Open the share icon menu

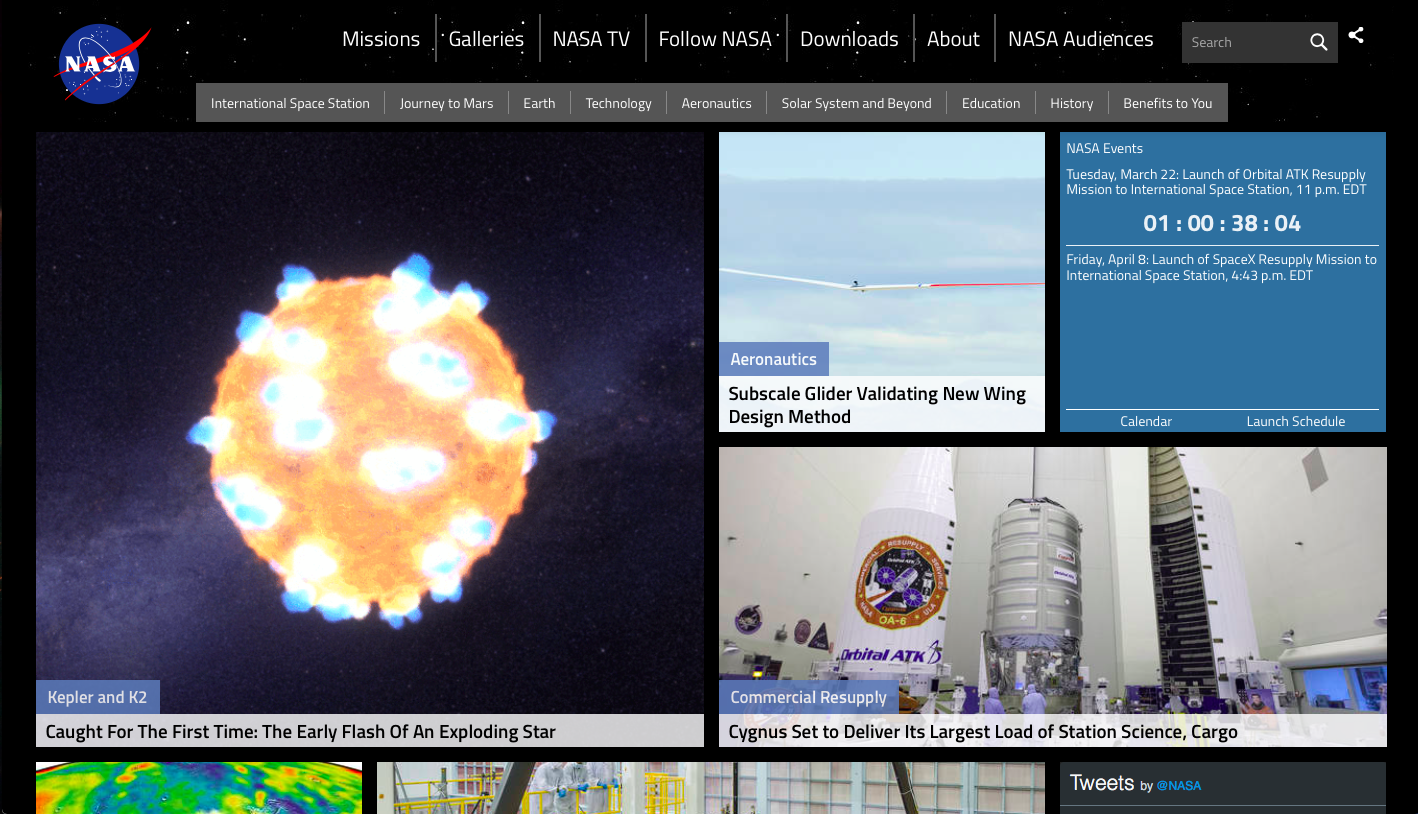coord(1356,35)
